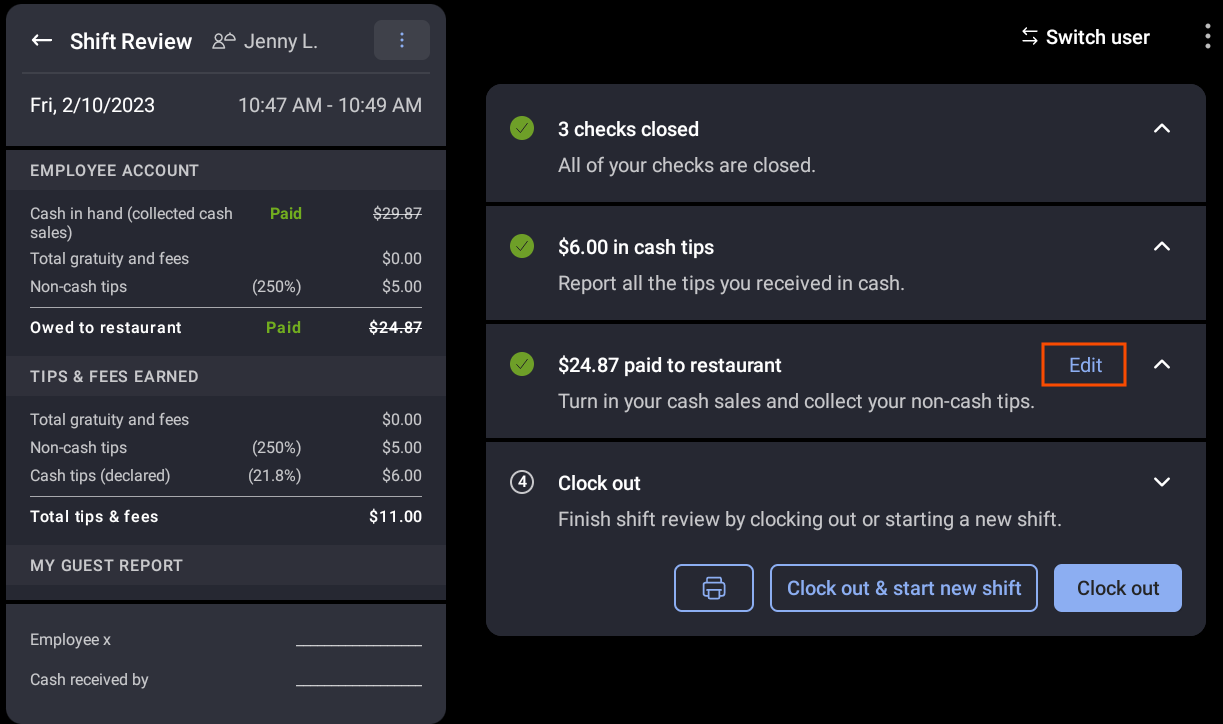
Task: Click the Switch user arrows icon
Action: point(1029,36)
